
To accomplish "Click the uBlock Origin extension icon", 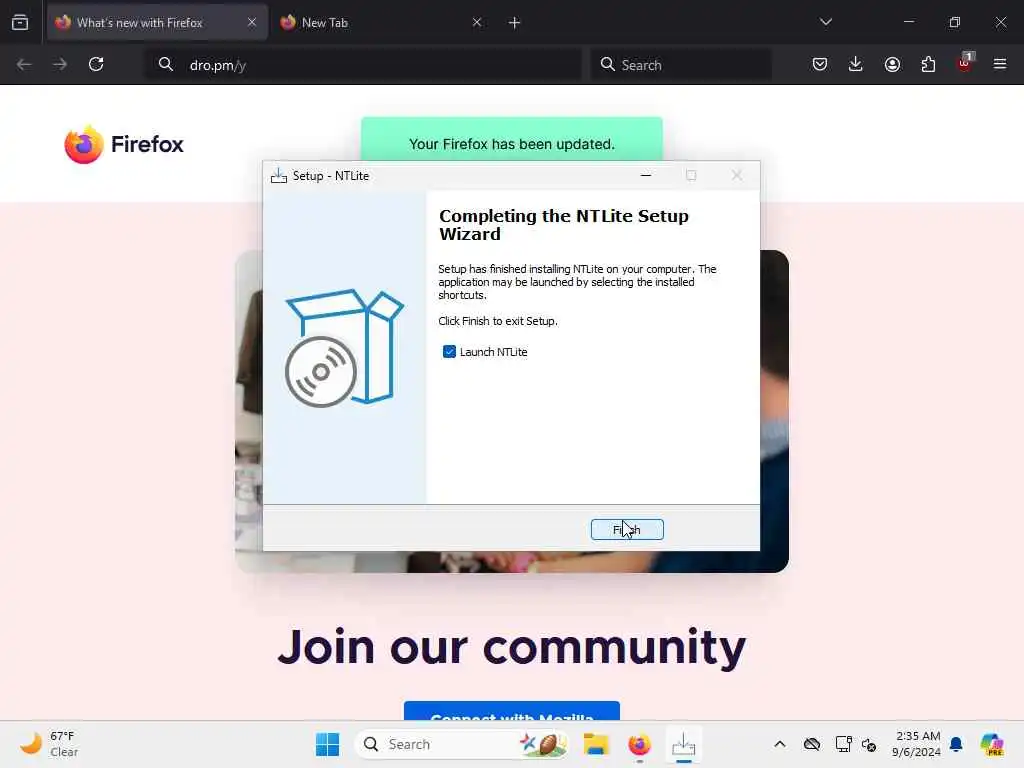I will point(965,63).
